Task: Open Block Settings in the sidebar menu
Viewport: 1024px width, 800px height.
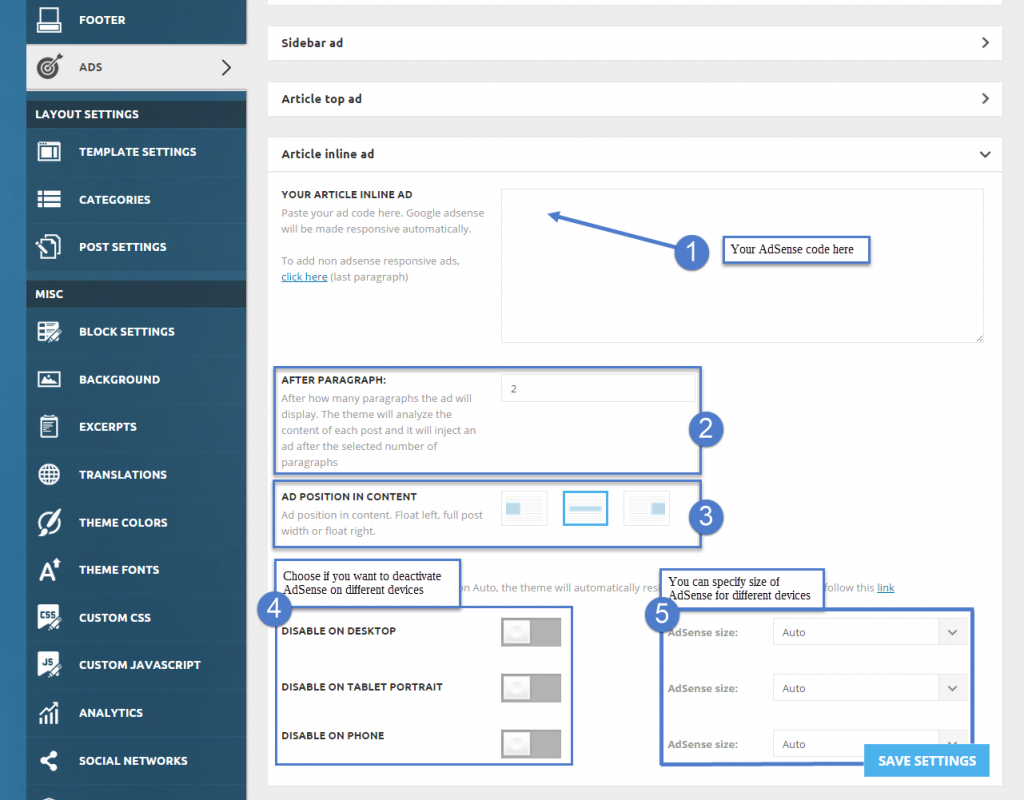Action: 126,332
